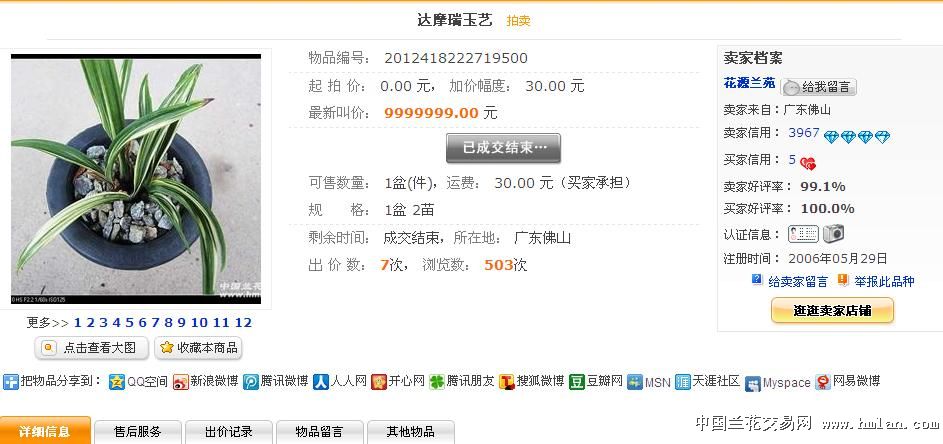The image size is (943, 444).
Task: Open image number 1
Action: 78,322
